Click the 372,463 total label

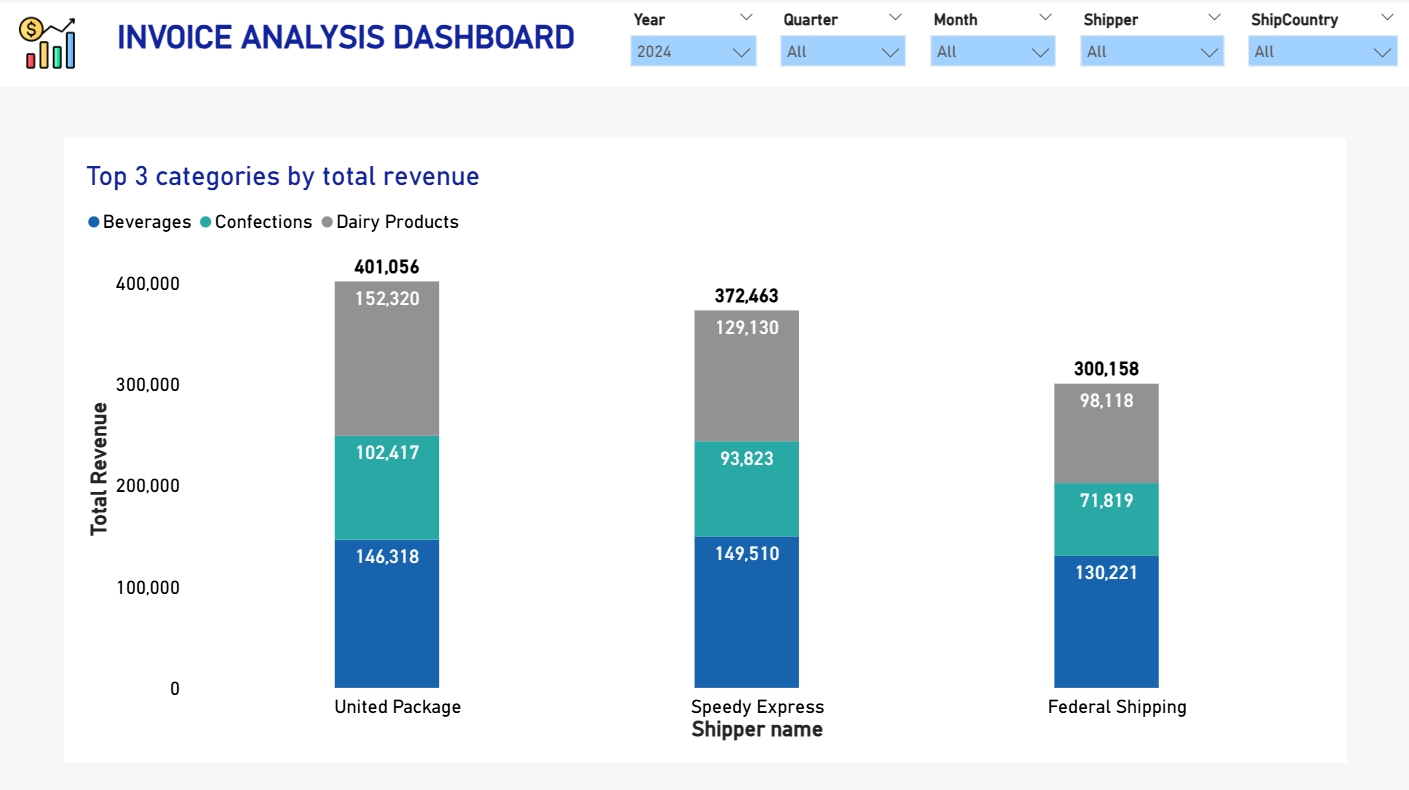747,296
